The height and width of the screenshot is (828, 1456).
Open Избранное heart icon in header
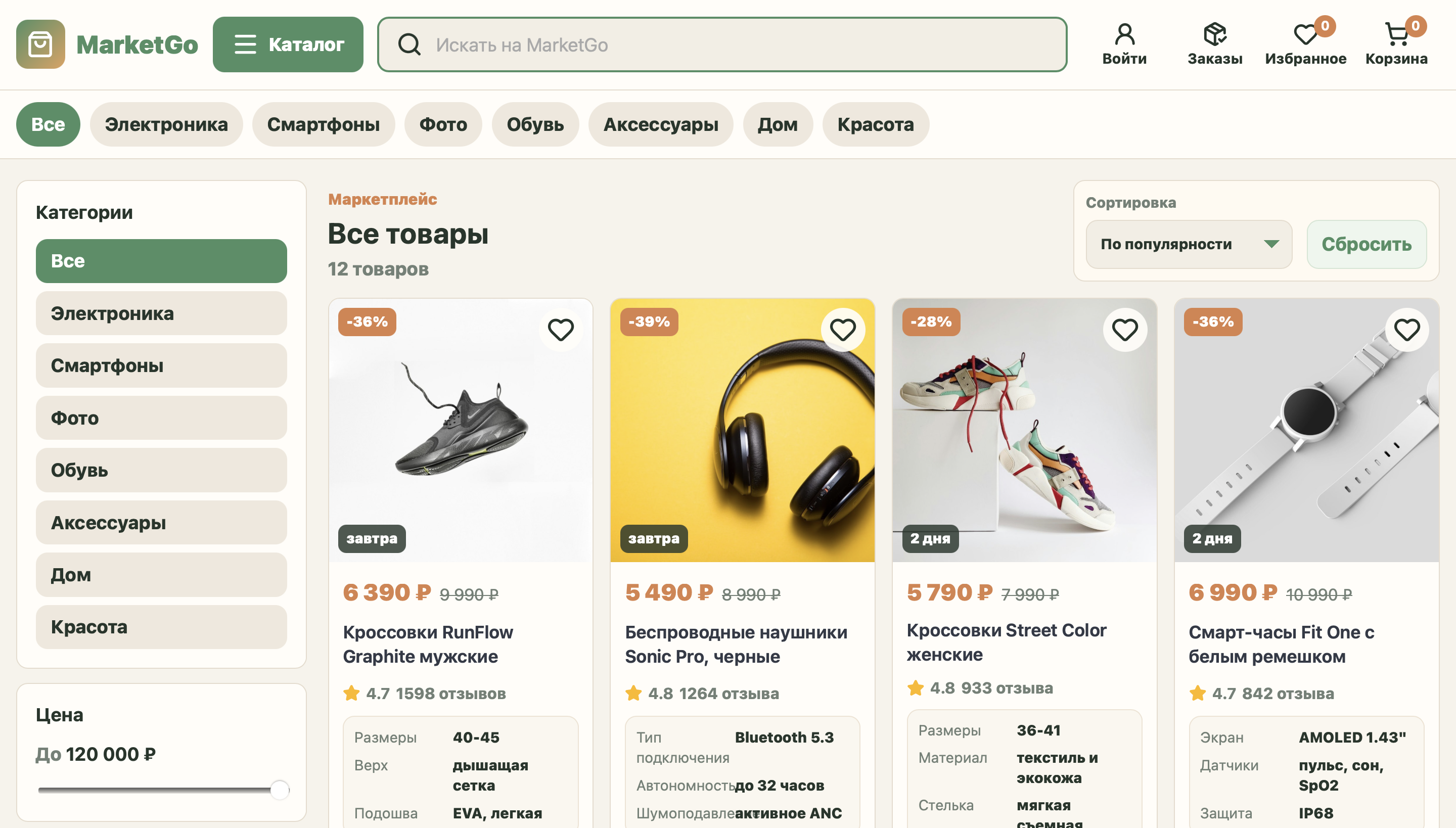click(x=1306, y=34)
